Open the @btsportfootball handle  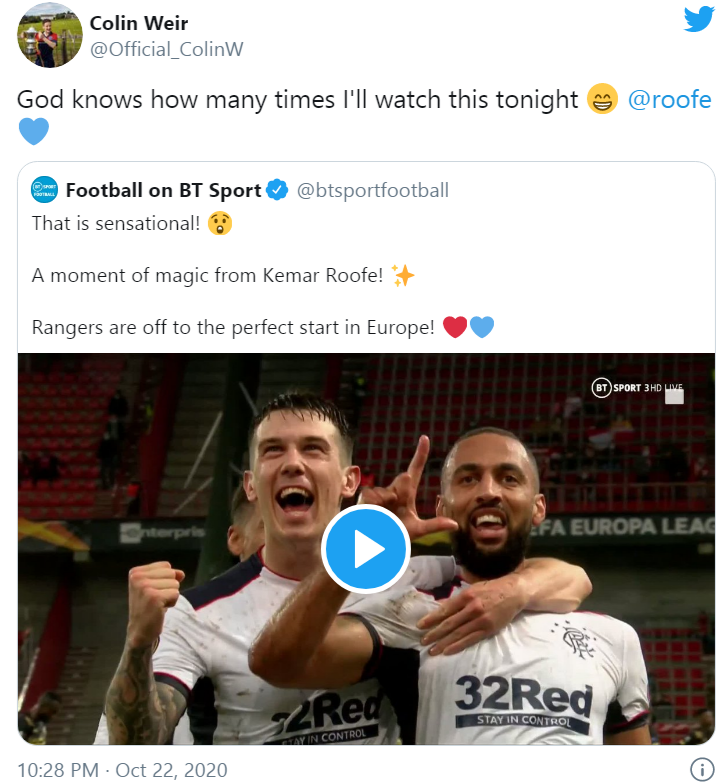[x=372, y=190]
